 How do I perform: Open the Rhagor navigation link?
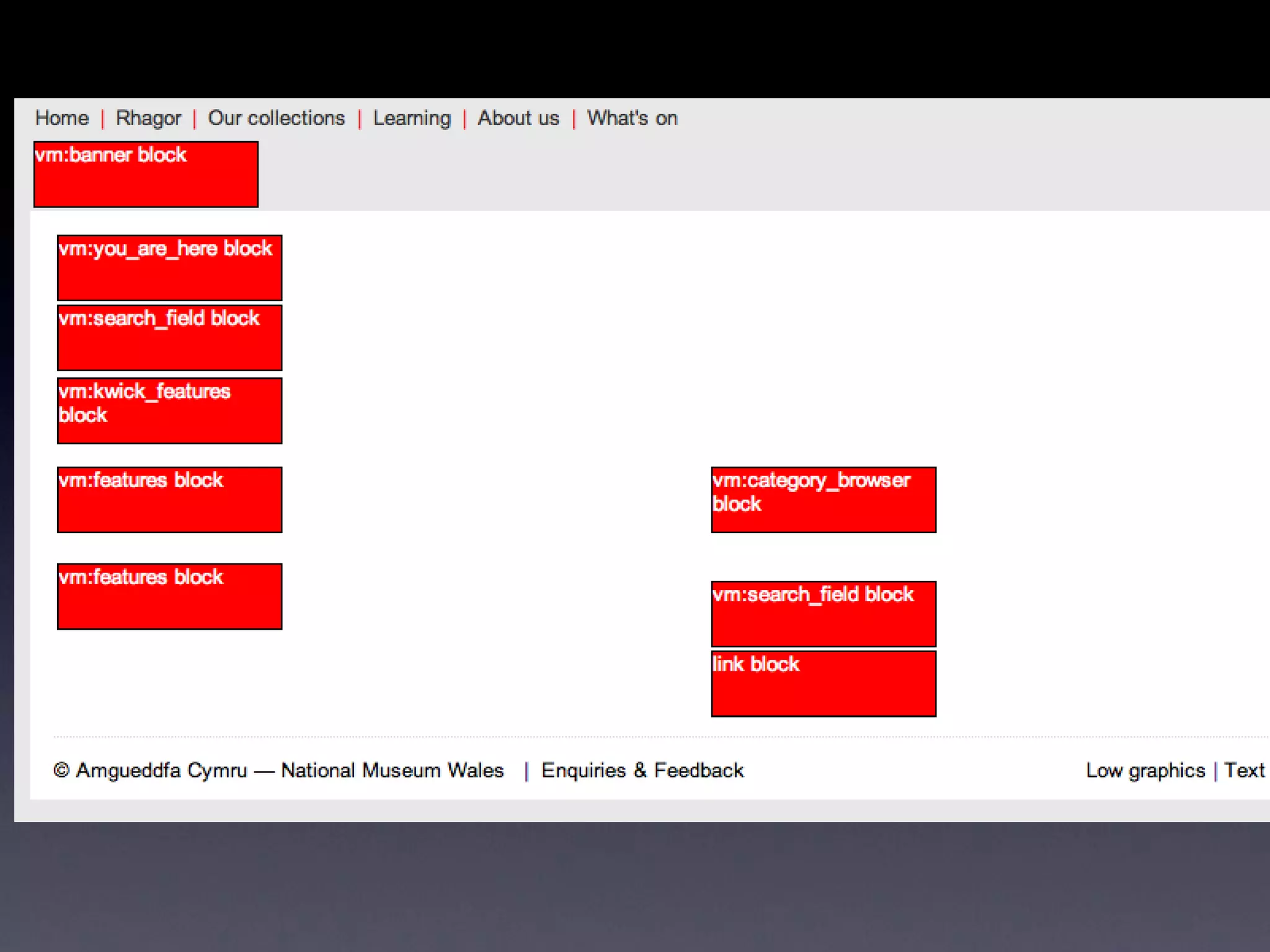point(148,118)
